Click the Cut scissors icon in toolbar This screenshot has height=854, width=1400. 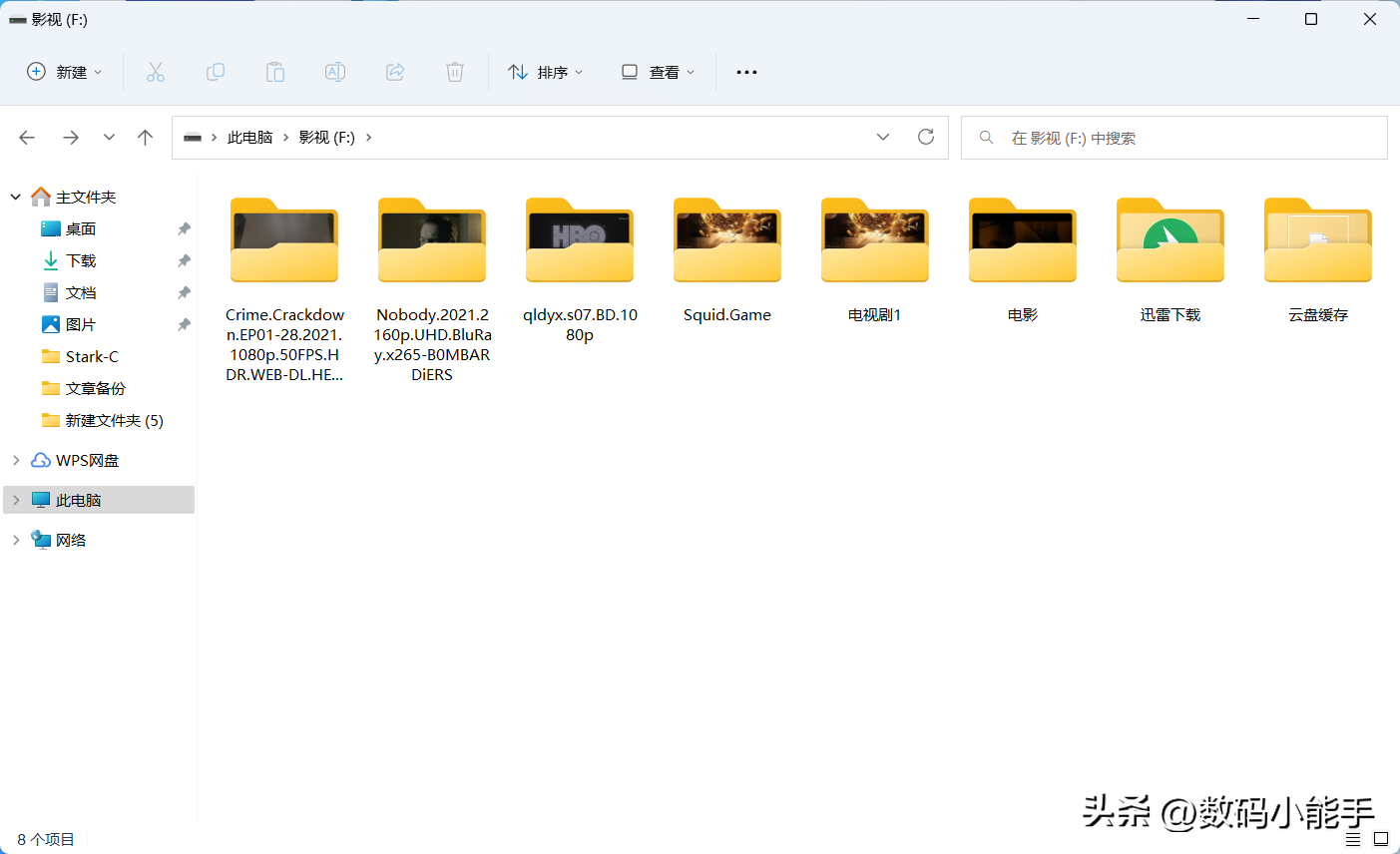point(156,72)
